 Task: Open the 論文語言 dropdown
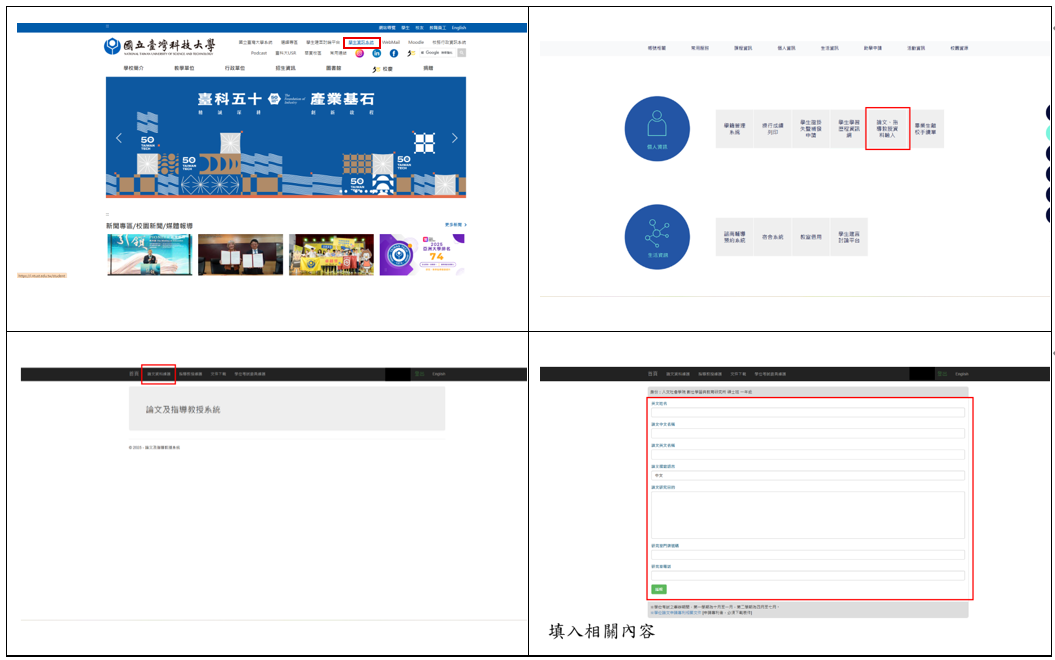coord(807,476)
